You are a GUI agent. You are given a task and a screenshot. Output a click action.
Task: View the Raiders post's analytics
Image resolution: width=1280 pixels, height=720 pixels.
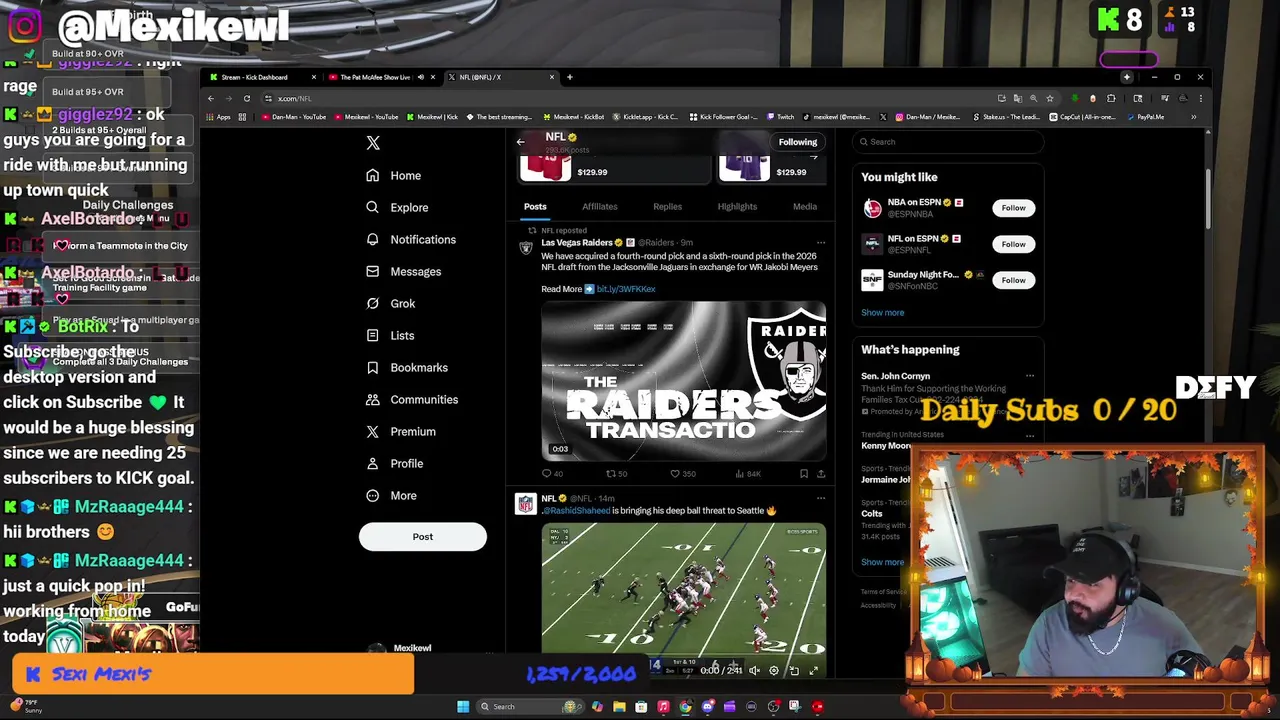(x=748, y=474)
